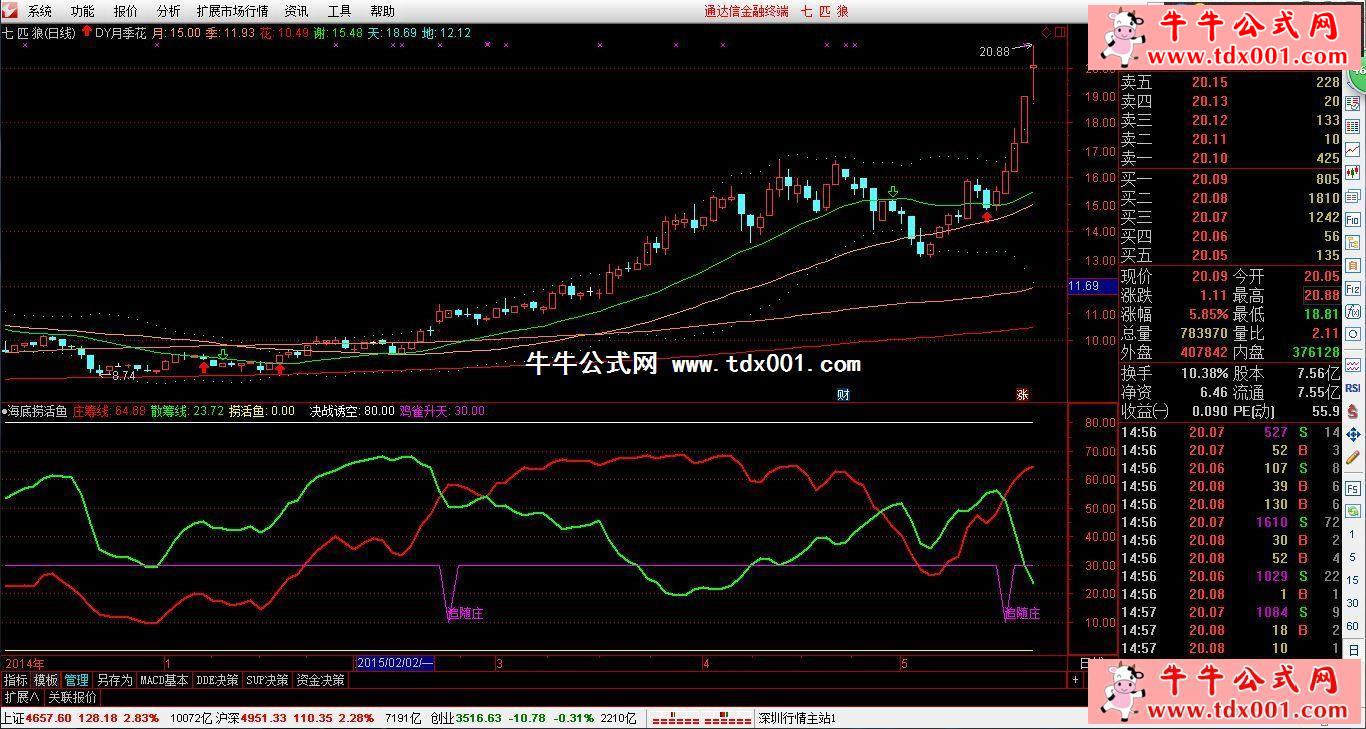Expand the 海底捞活鱼 indicator title marker
The image size is (1366, 729).
pos(5,411)
